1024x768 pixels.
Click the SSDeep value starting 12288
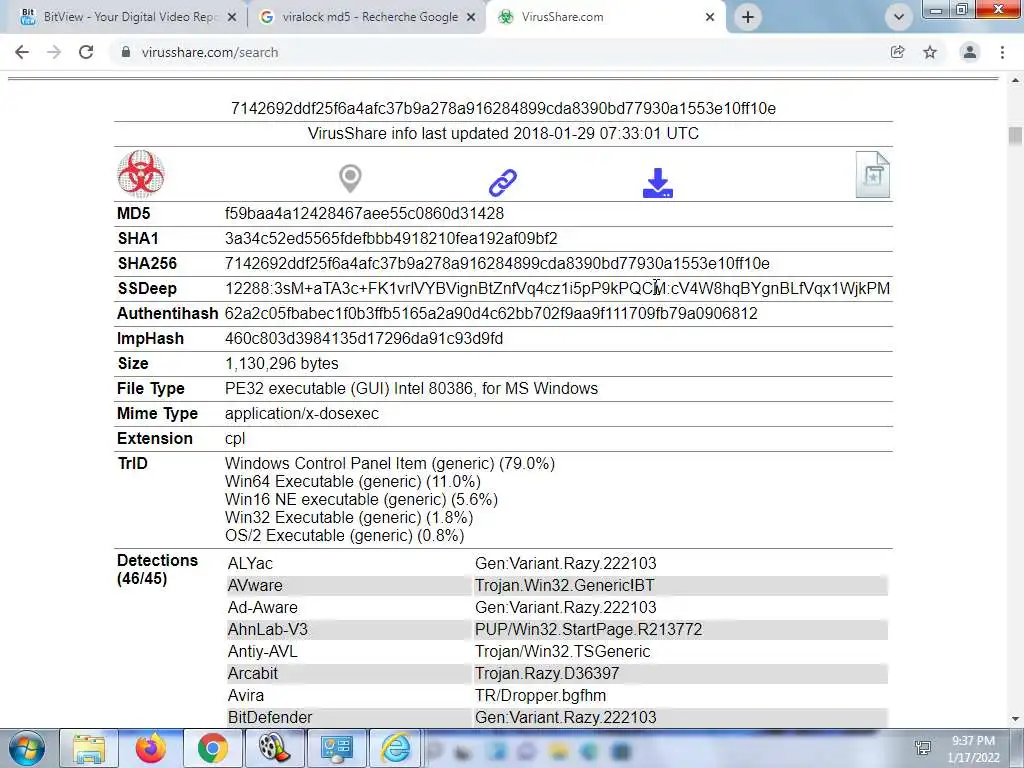[558, 289]
